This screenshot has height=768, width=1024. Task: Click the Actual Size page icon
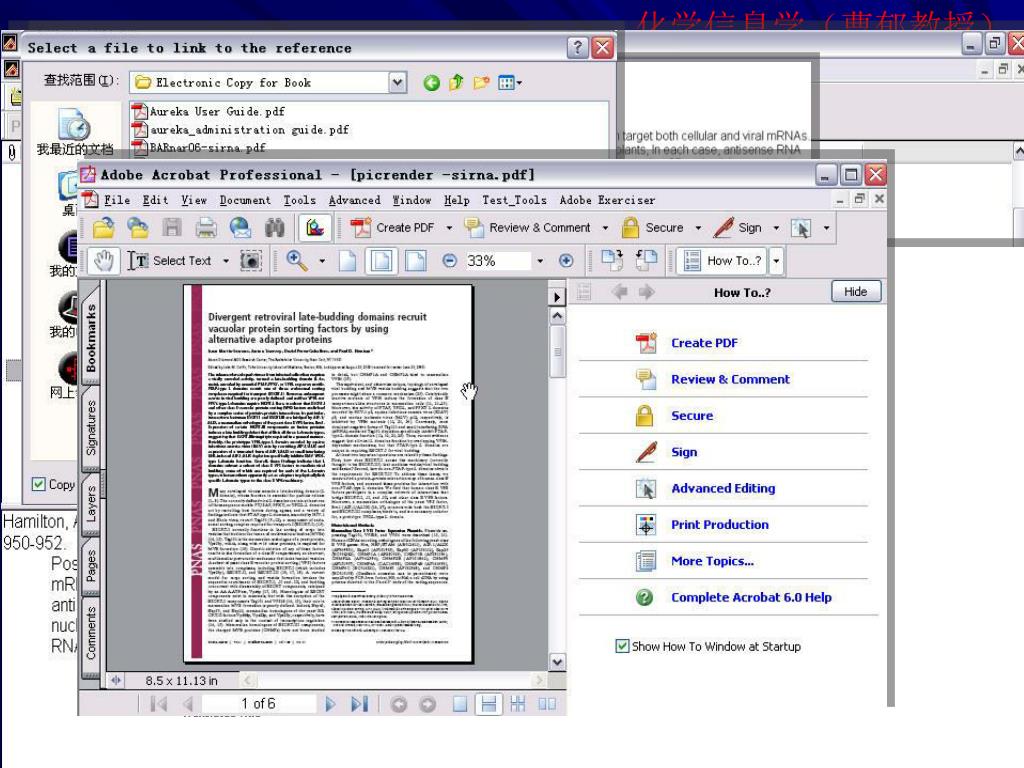(347, 261)
